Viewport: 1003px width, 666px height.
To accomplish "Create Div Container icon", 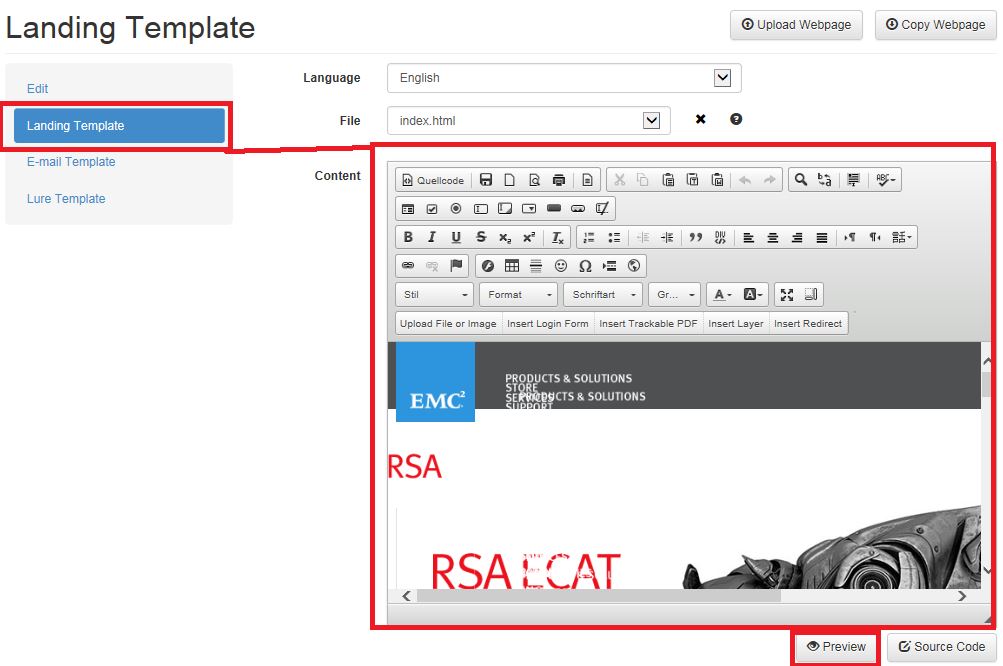I will pos(720,237).
